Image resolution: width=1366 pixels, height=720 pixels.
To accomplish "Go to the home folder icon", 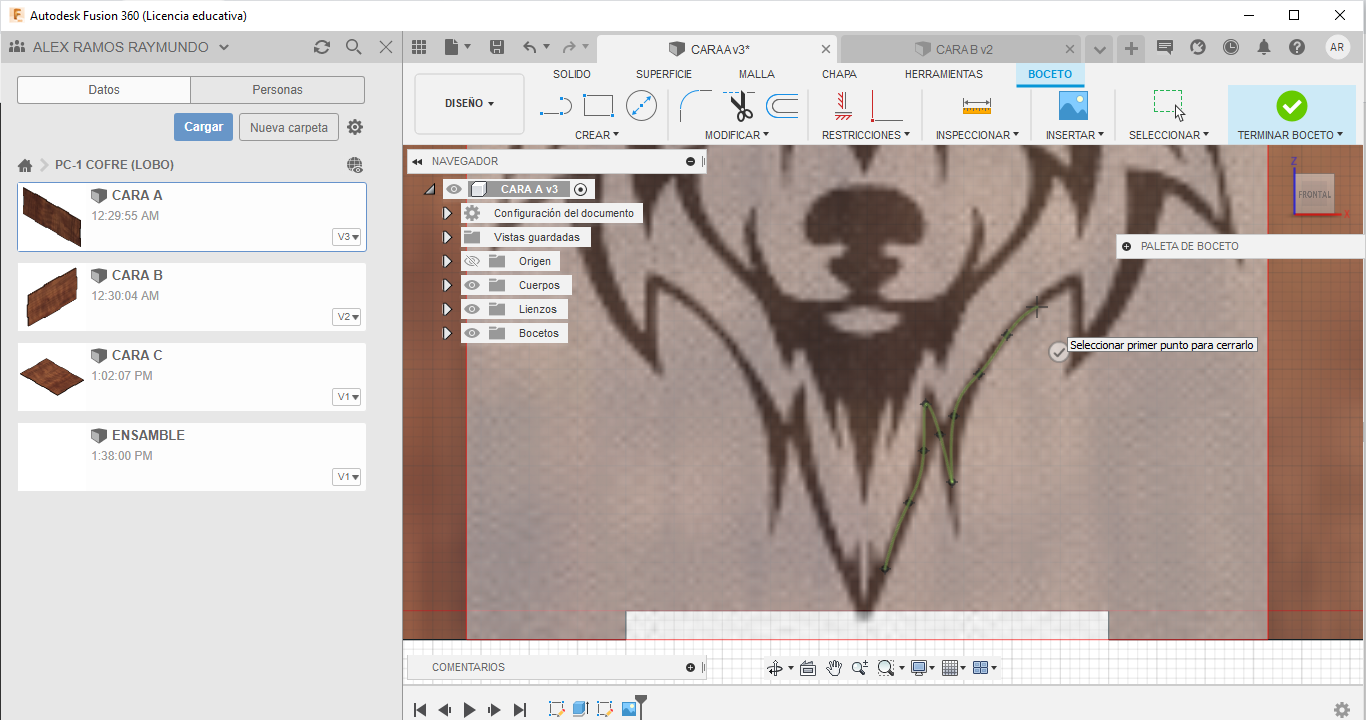I will 25,165.
